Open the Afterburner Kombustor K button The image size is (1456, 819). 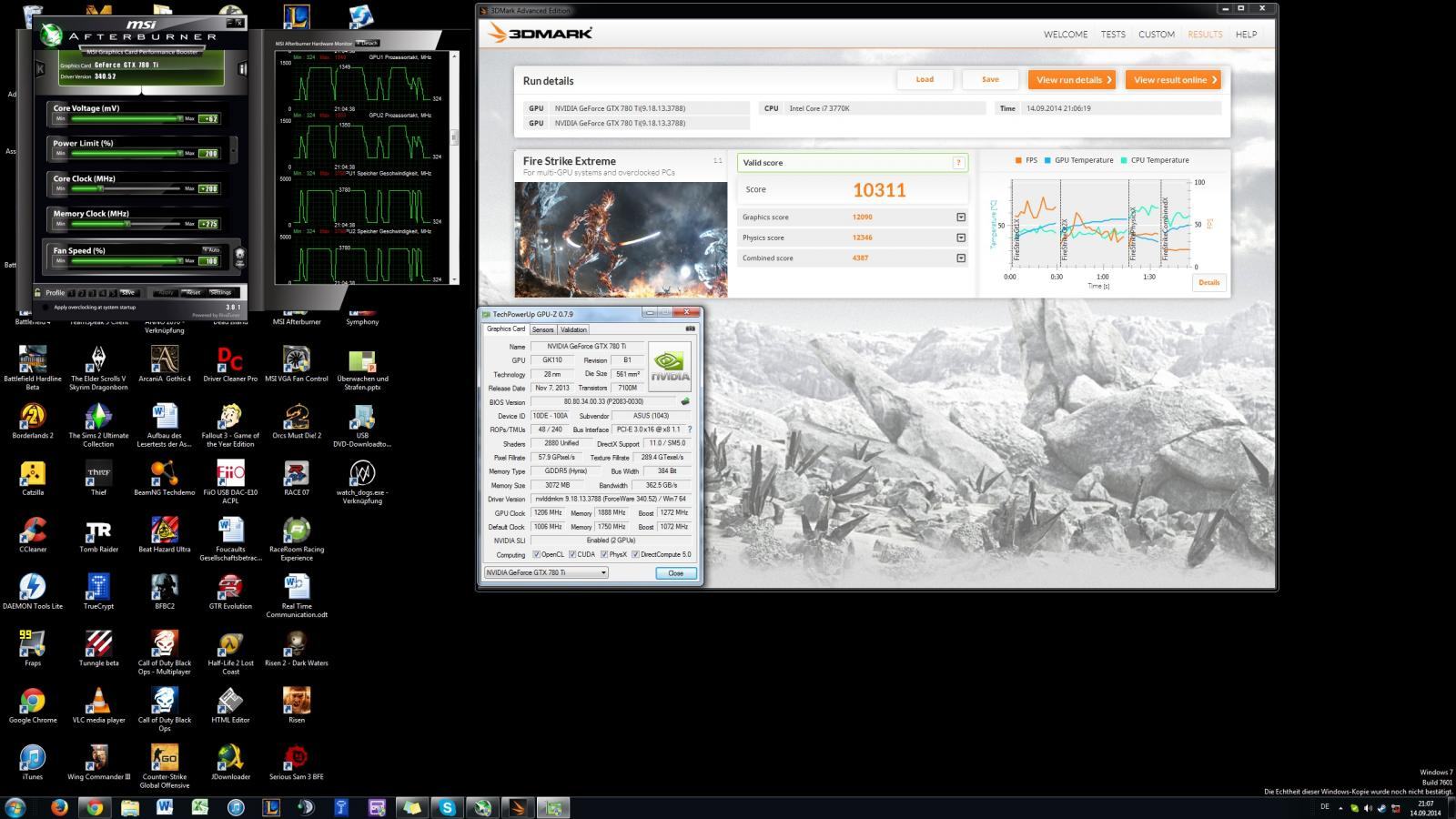pyautogui.click(x=40, y=68)
